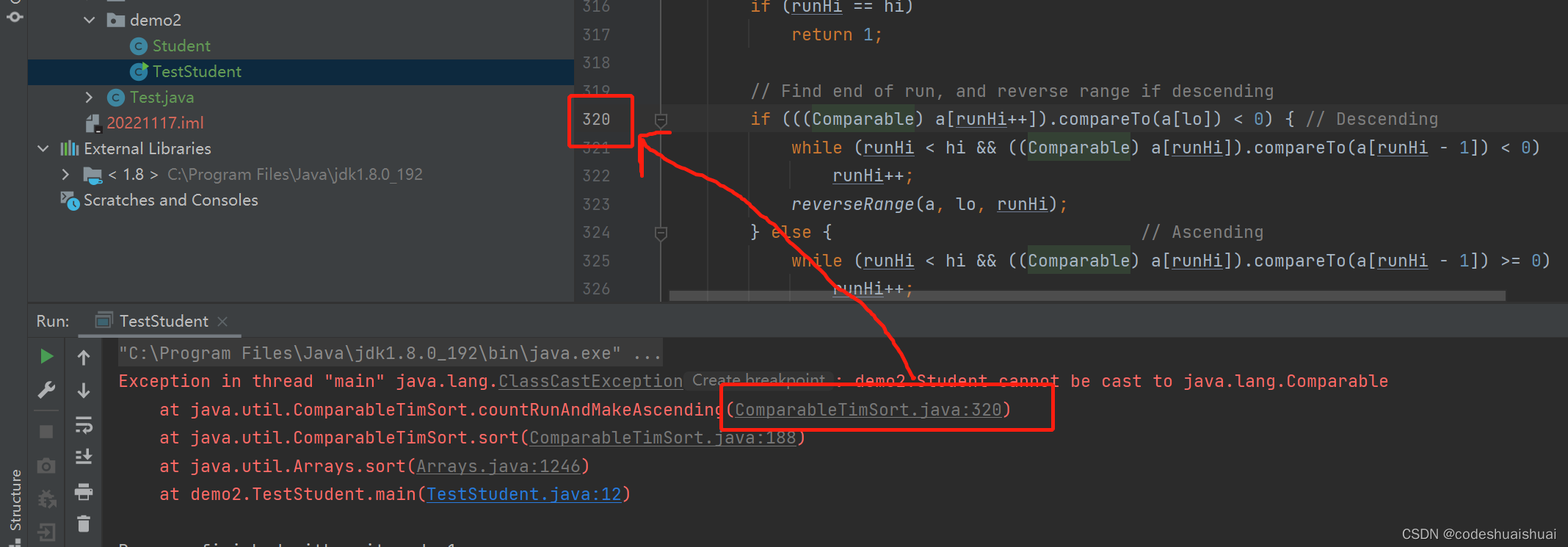Select the 20221117.iml file
This screenshot has width=1568, height=547.
tap(155, 123)
